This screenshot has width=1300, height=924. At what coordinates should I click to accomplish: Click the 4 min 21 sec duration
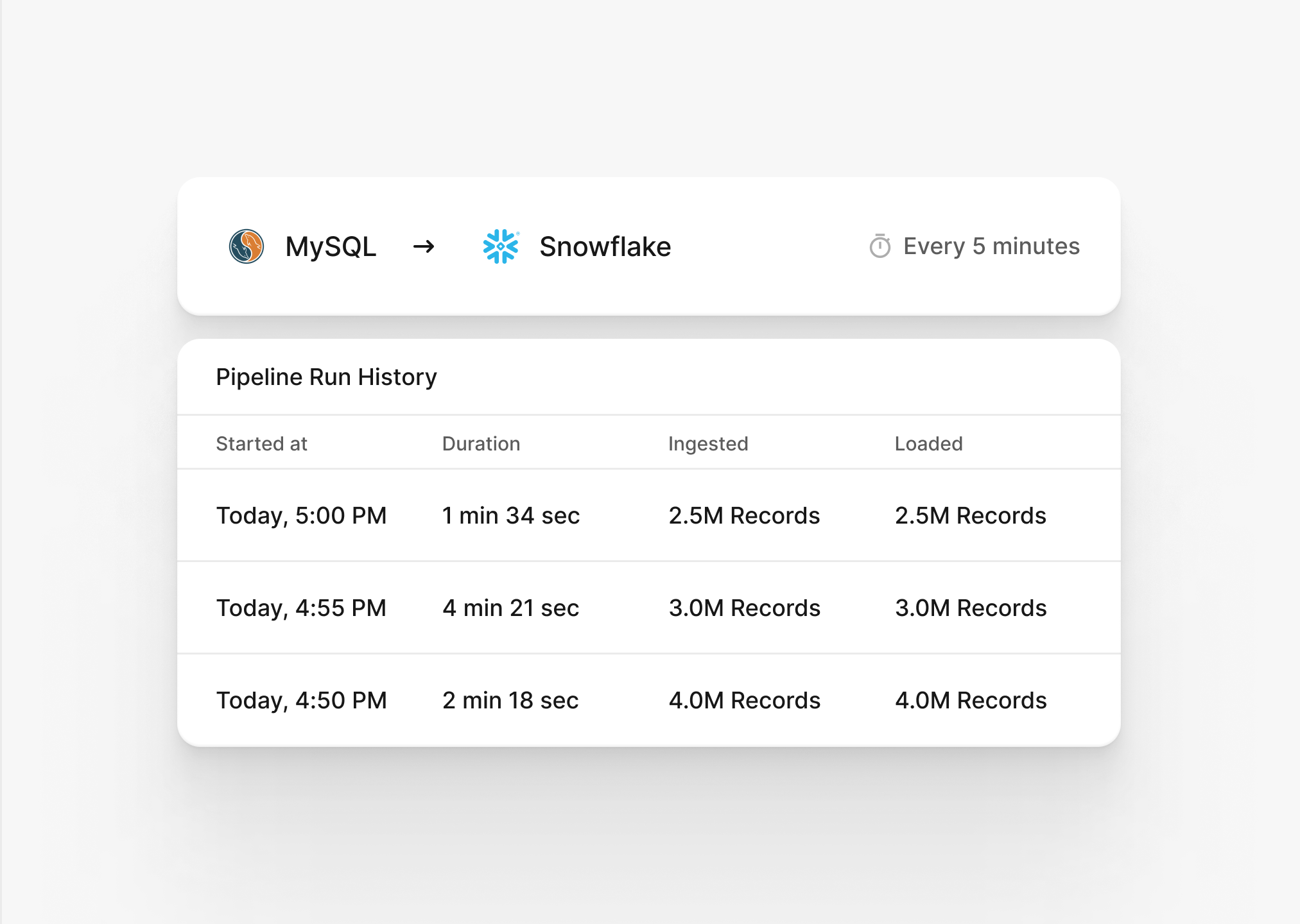pyautogui.click(x=511, y=608)
